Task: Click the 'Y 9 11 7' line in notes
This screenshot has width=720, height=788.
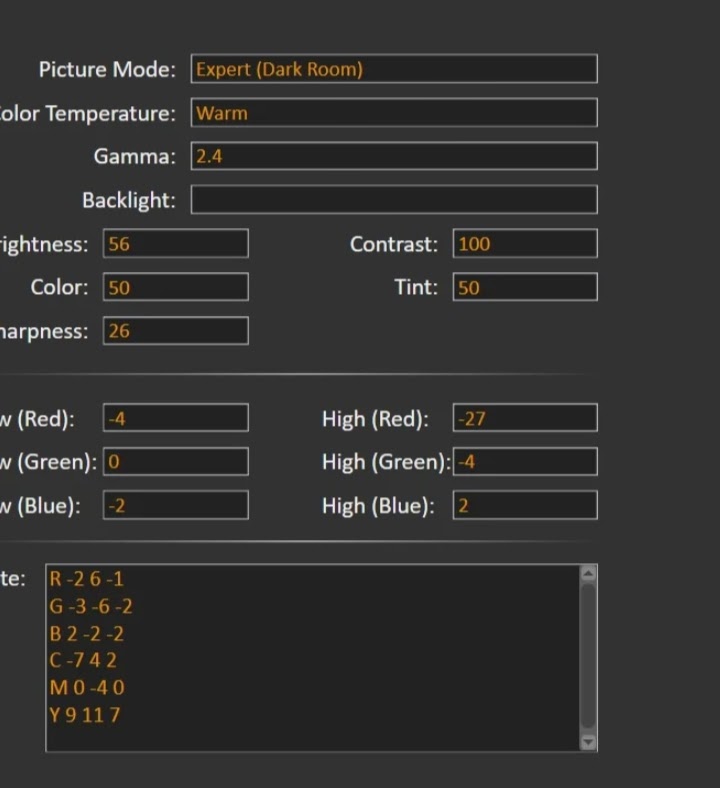Action: [85, 715]
